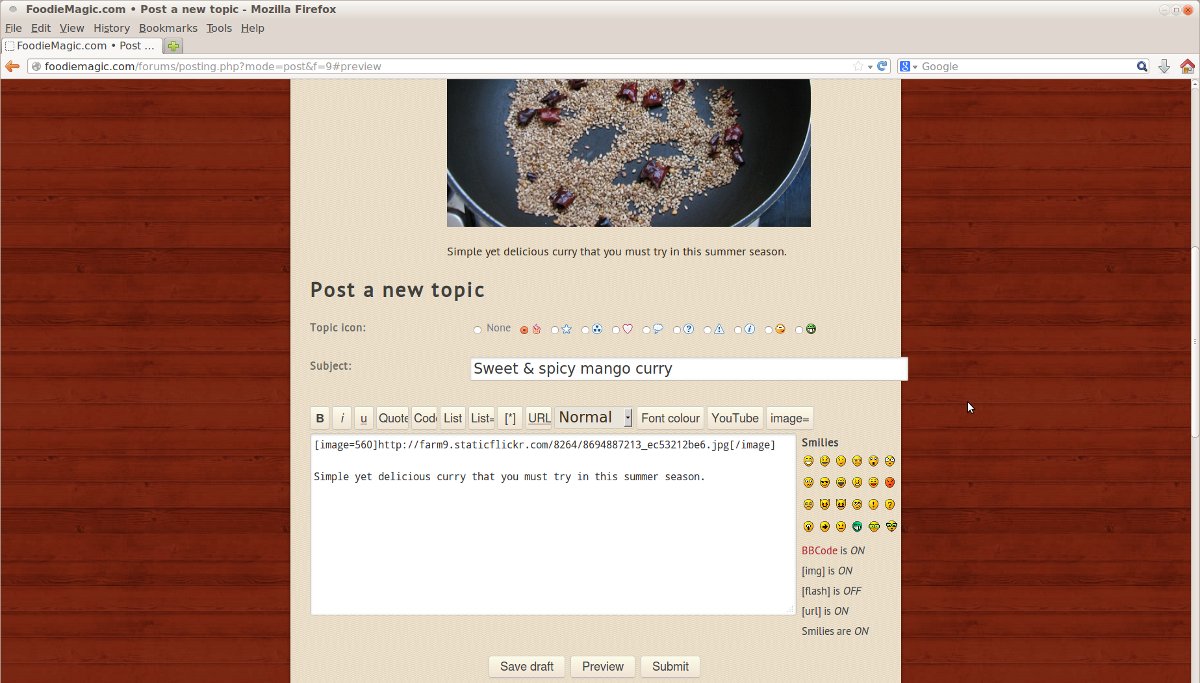
Task: Click the Code BBCode button
Action: (425, 418)
